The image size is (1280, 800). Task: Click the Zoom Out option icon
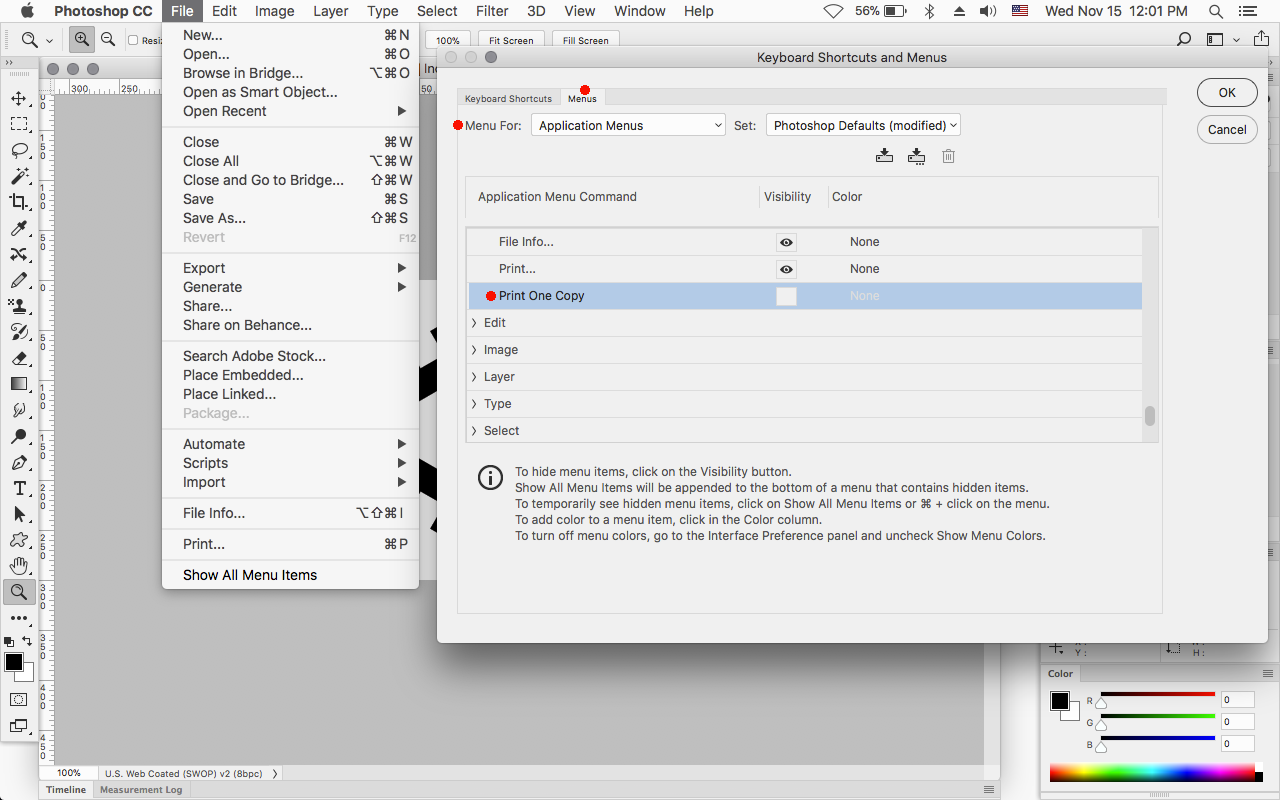(x=108, y=40)
